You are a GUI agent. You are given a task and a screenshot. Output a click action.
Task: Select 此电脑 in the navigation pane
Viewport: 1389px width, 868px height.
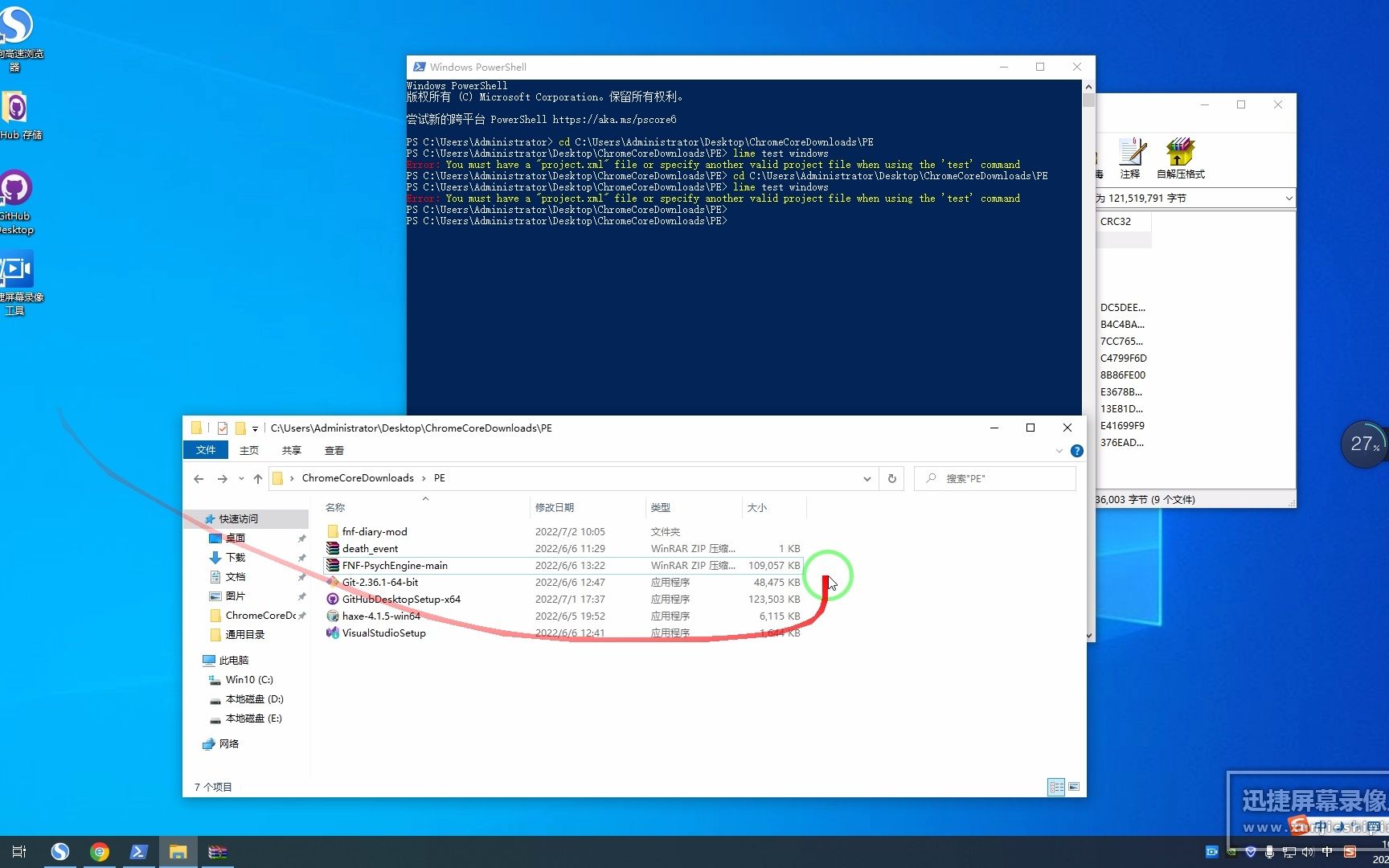pyautogui.click(x=234, y=661)
